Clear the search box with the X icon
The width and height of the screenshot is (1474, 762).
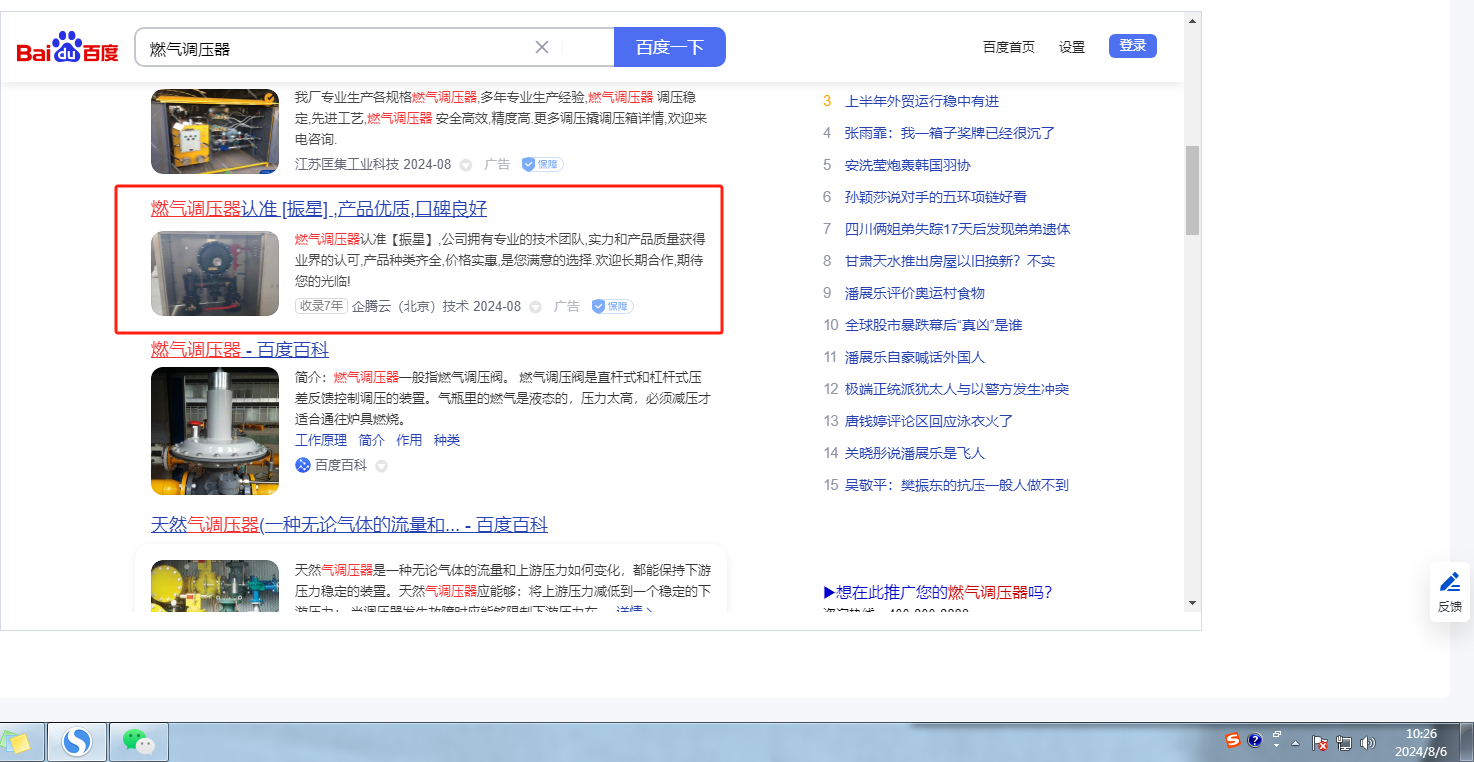(x=542, y=47)
